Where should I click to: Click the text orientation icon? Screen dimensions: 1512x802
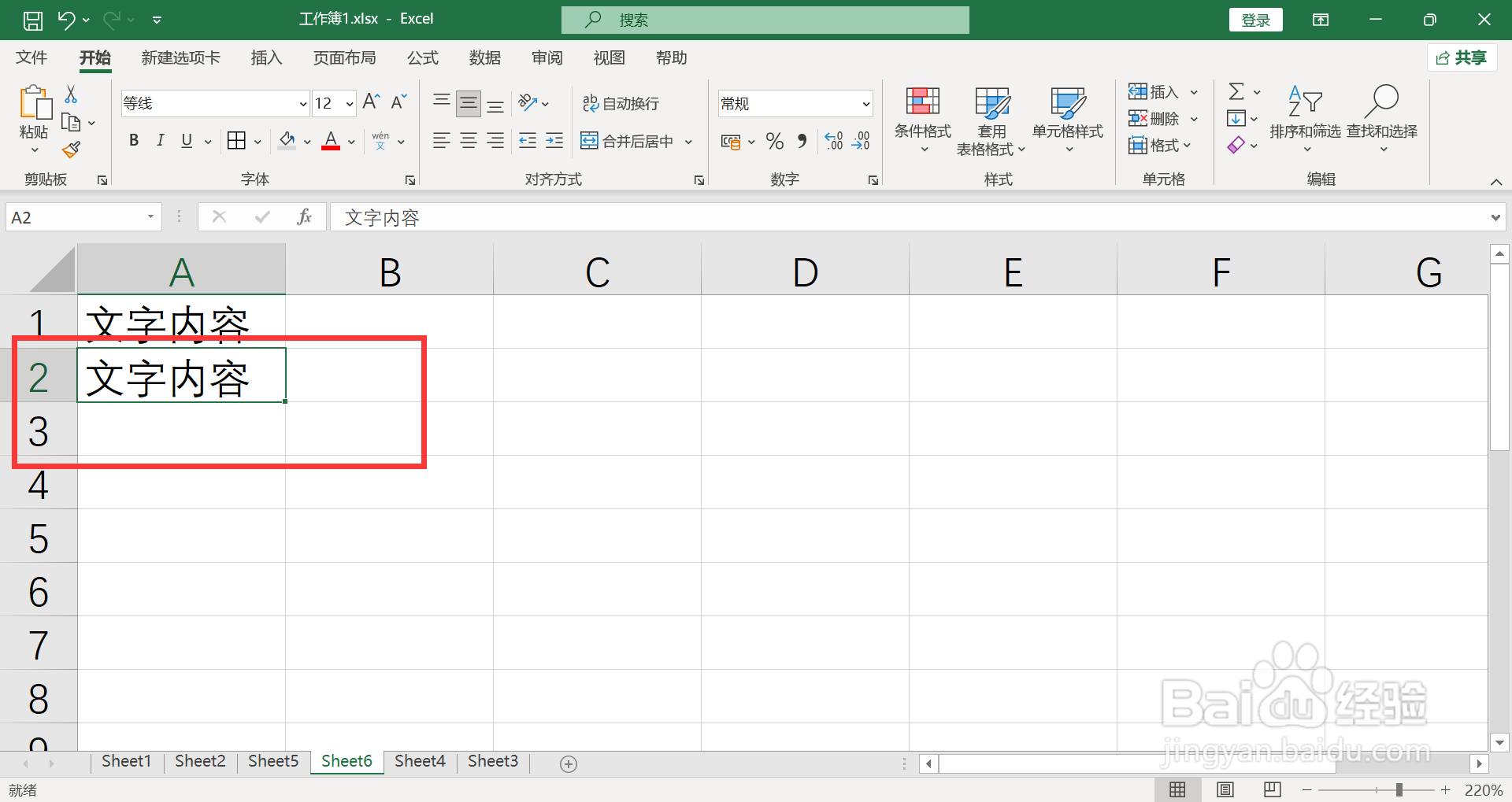pos(528,103)
